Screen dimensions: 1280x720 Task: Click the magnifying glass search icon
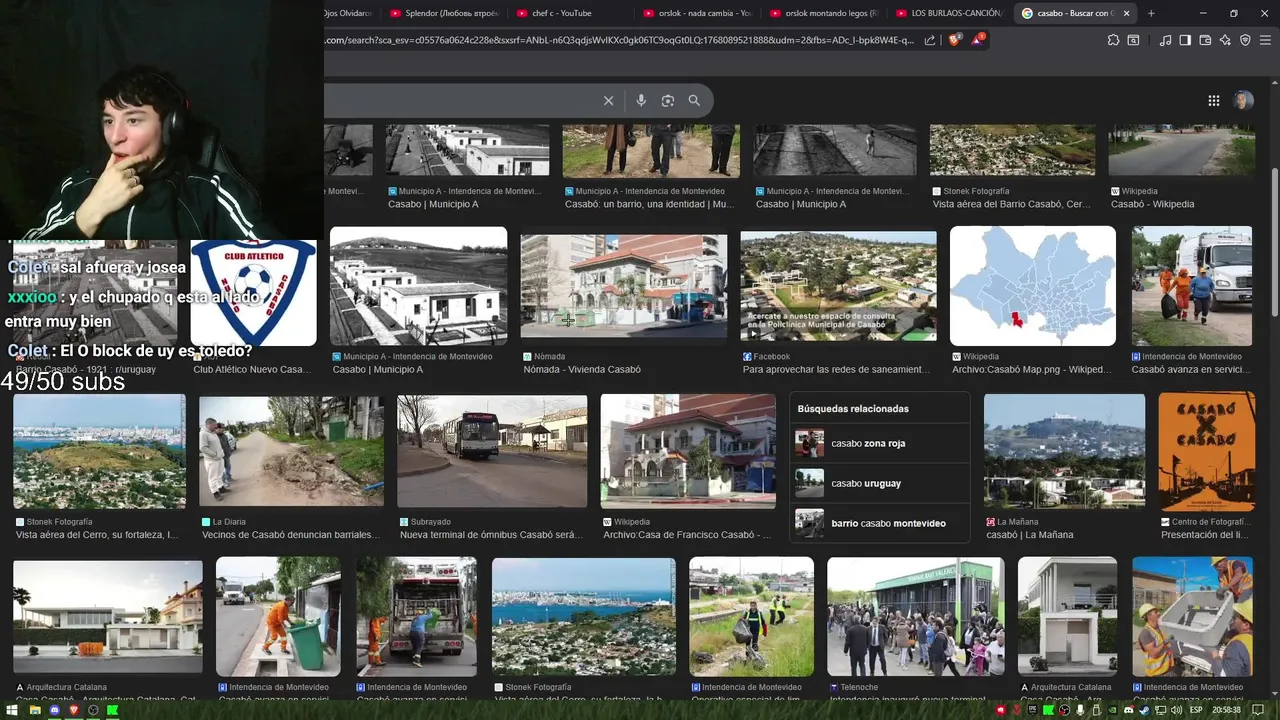coord(694,100)
